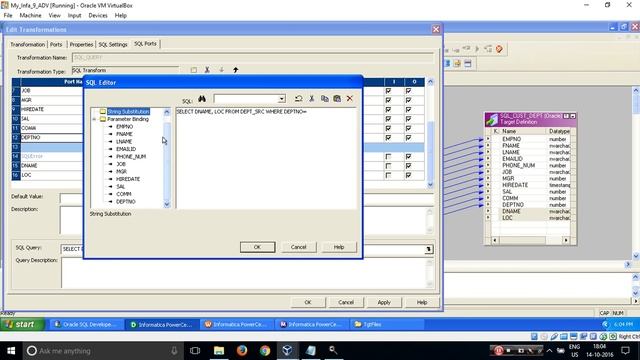The image size is (640, 360).
Task: Open the Windows notification center icon
Action: pos(625,351)
